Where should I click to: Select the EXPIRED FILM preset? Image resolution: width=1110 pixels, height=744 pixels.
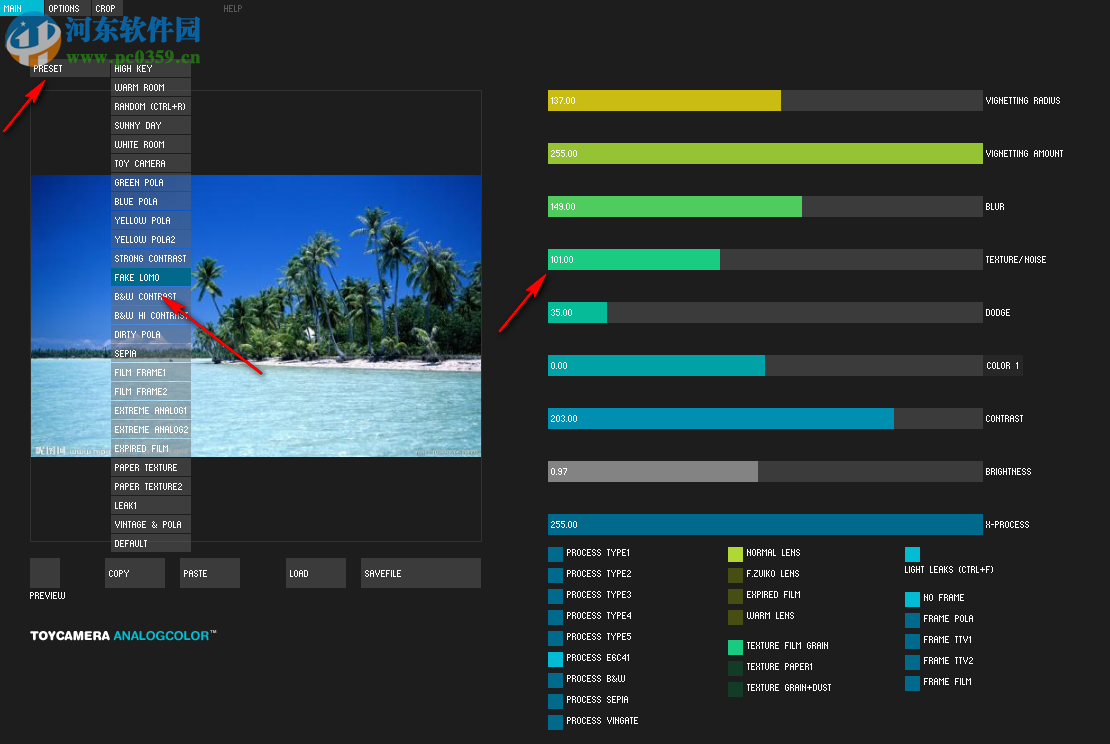151,449
